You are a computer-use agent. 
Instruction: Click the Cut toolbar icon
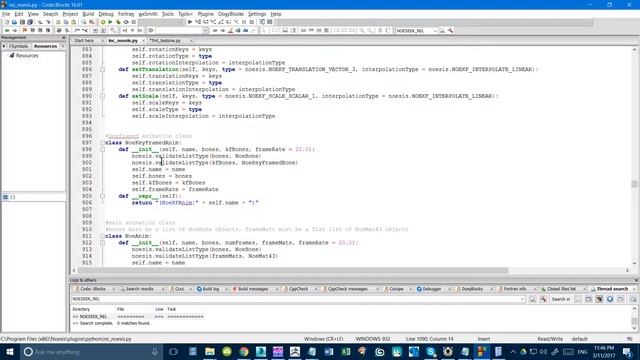(58, 22)
